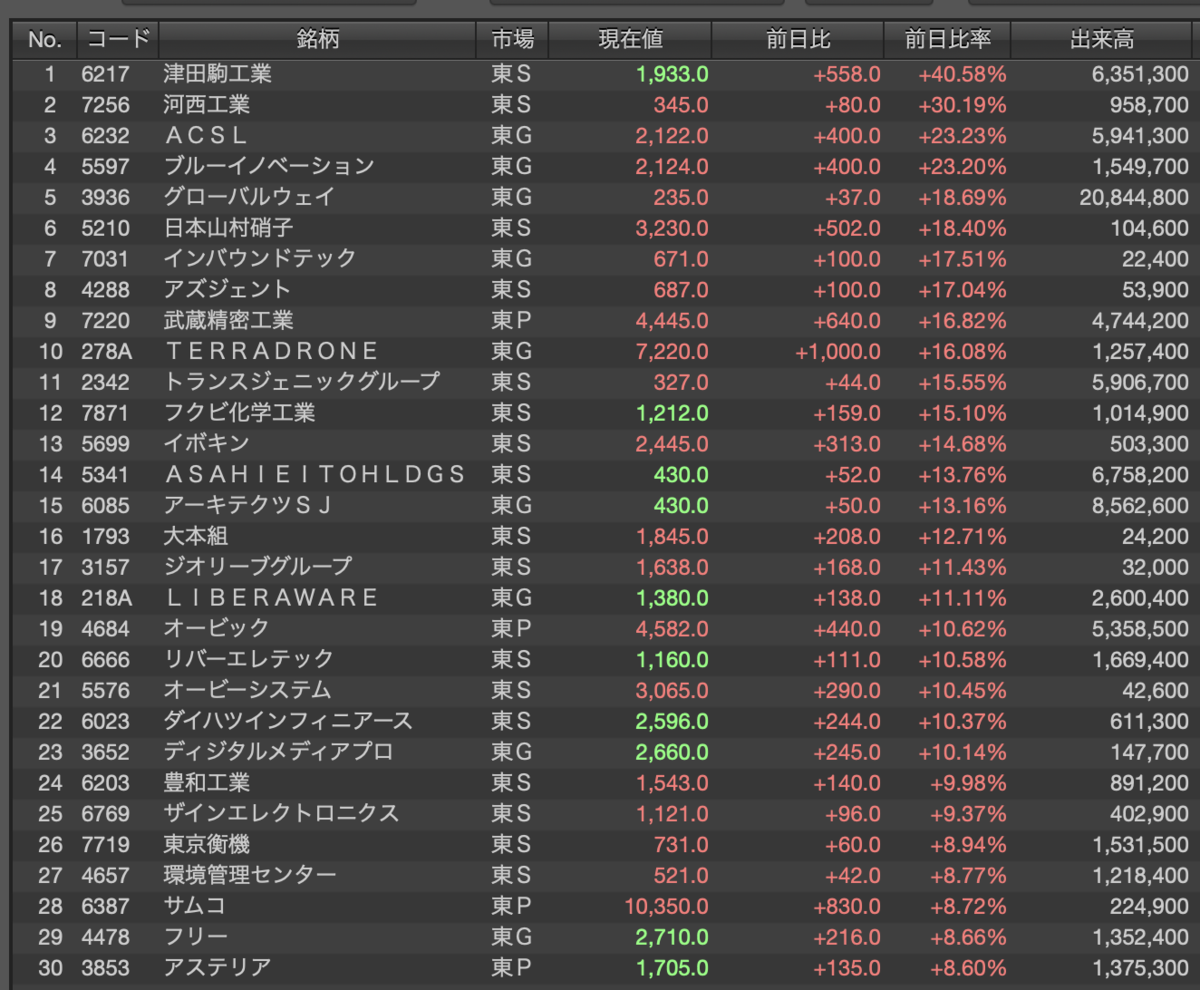Image resolution: width=1200 pixels, height=990 pixels.
Task: Click the ＡＣＳＬ stock name
Action: [x=206, y=136]
